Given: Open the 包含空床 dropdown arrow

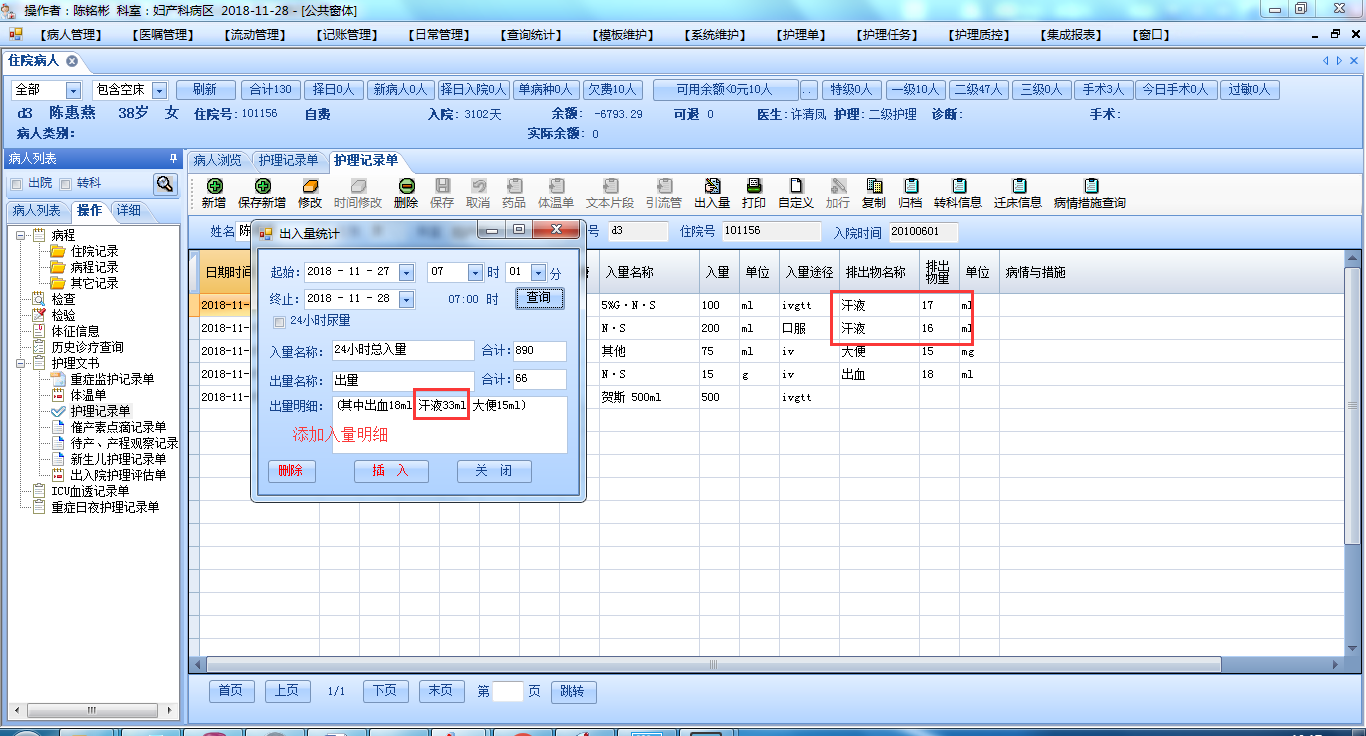Looking at the screenshot, I should click(x=160, y=90).
